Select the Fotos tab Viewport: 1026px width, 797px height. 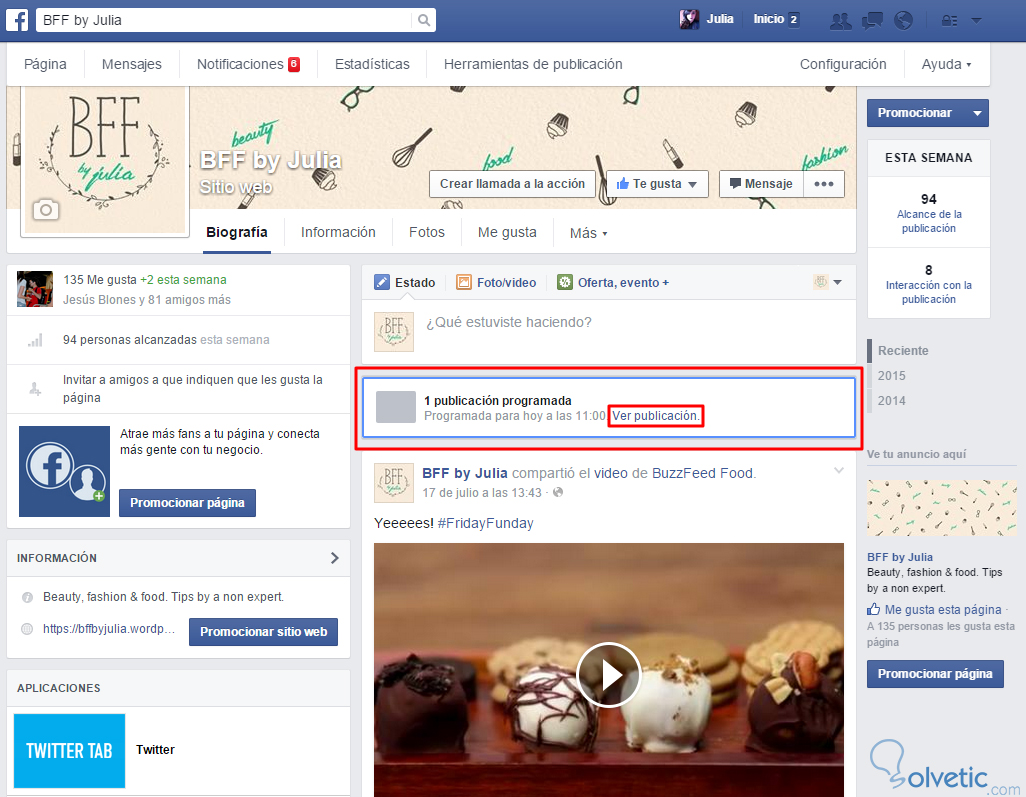(x=427, y=232)
